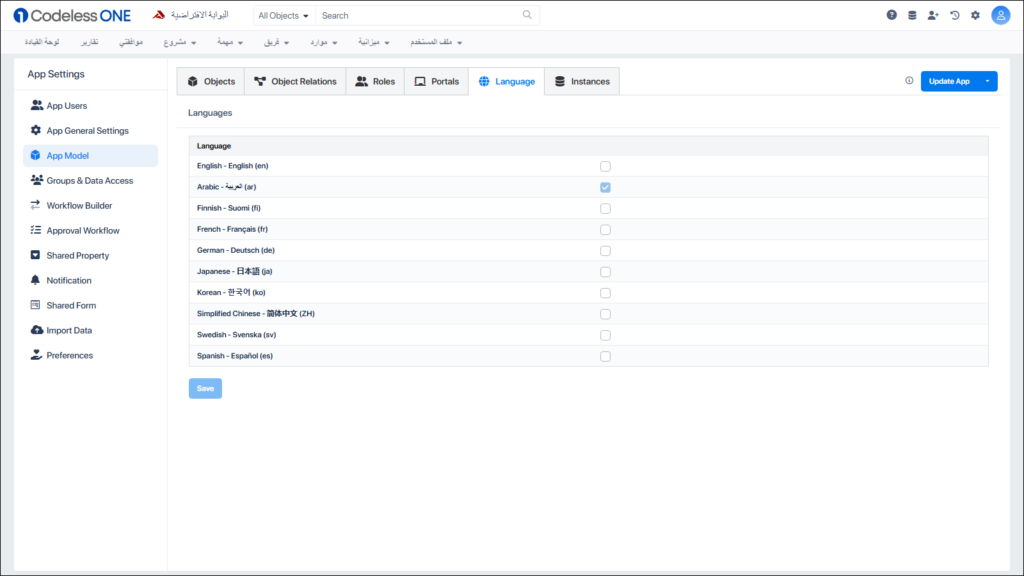Expand the Update App arrow dropdown
Image resolution: width=1024 pixels, height=576 pixels.
pyautogui.click(x=987, y=81)
